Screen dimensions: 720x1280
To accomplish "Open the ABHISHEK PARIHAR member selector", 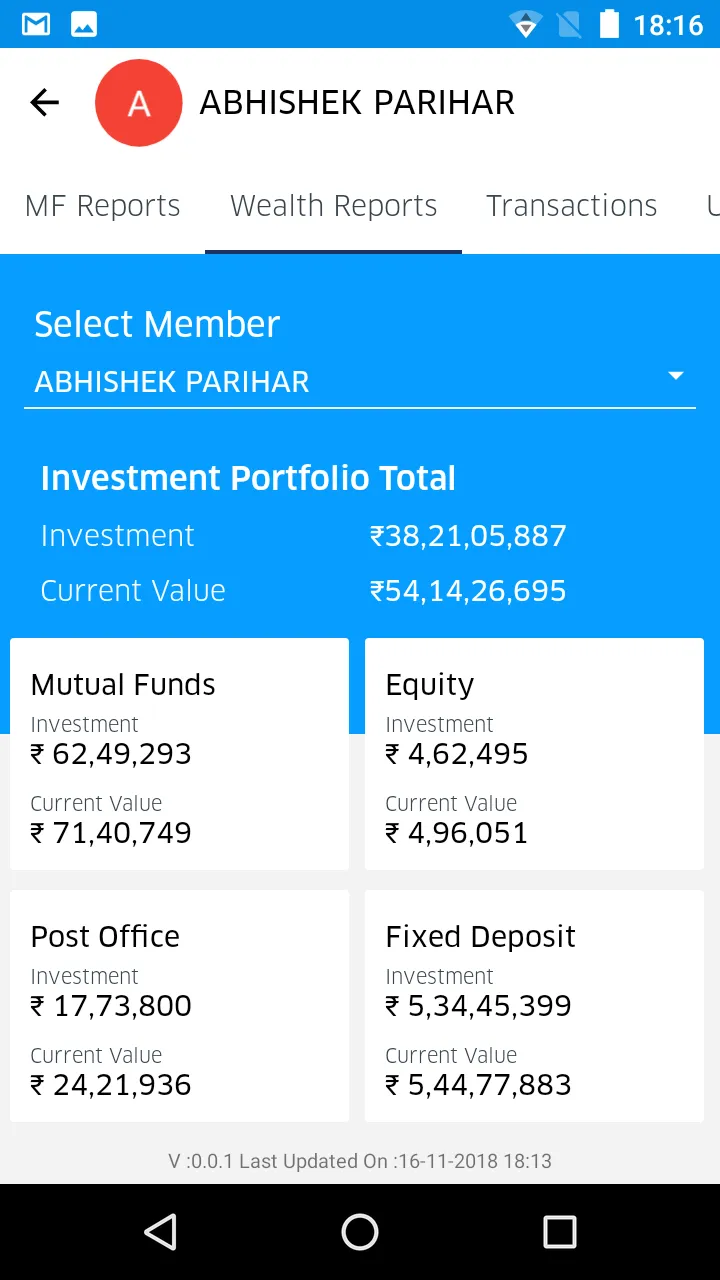I will 360,382.
